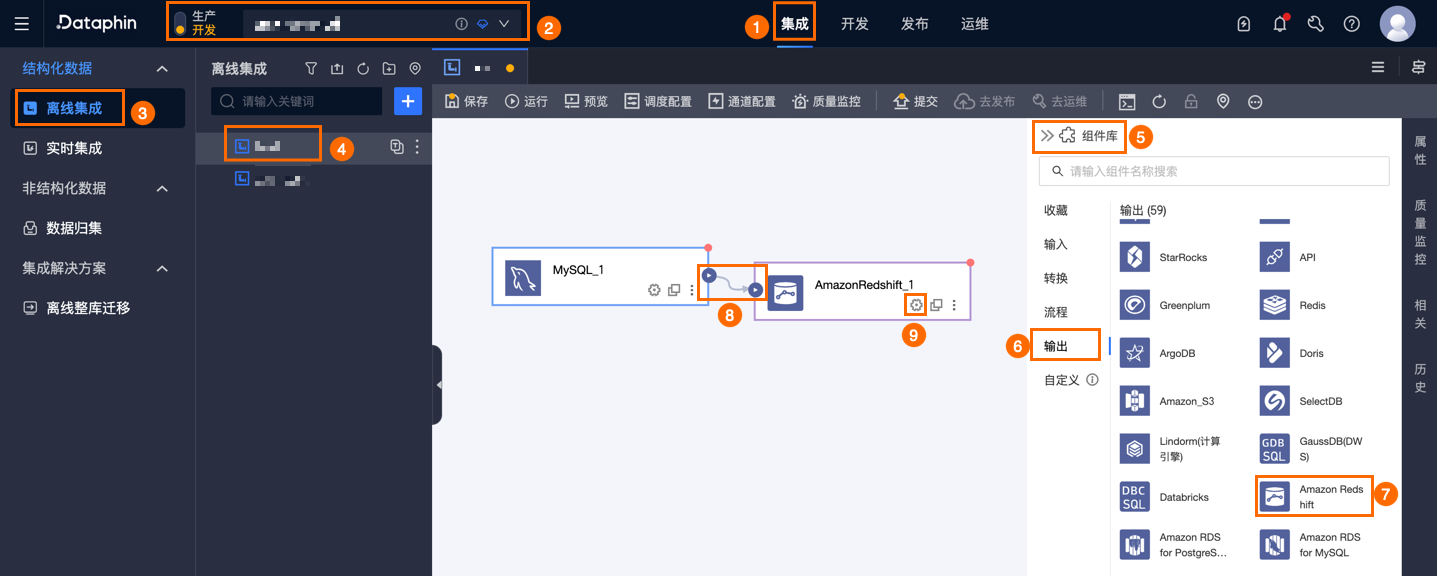
Task: Choose the Amazon Redshift output component
Action: (1315, 497)
